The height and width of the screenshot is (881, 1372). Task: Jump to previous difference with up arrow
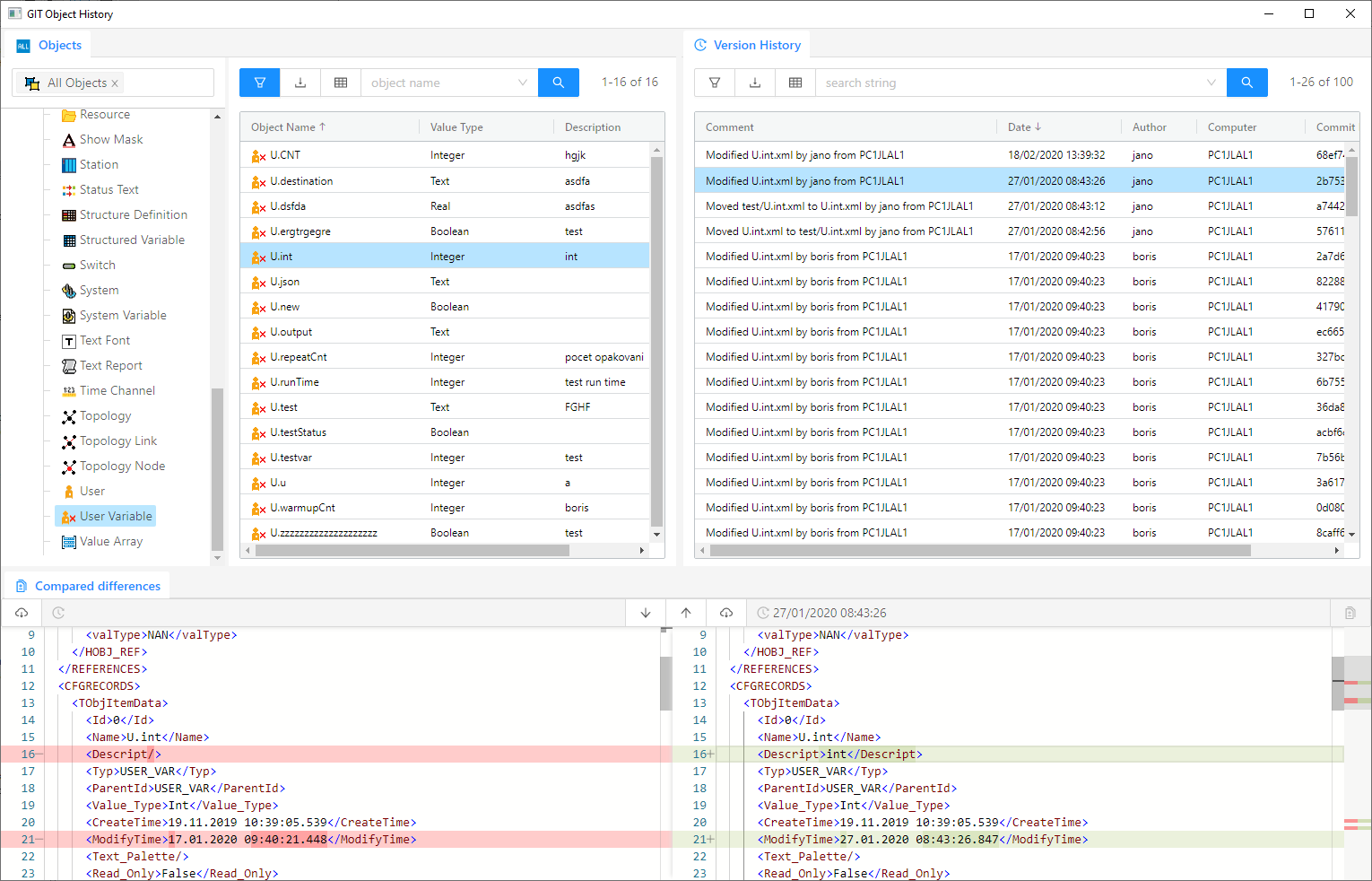(686, 613)
